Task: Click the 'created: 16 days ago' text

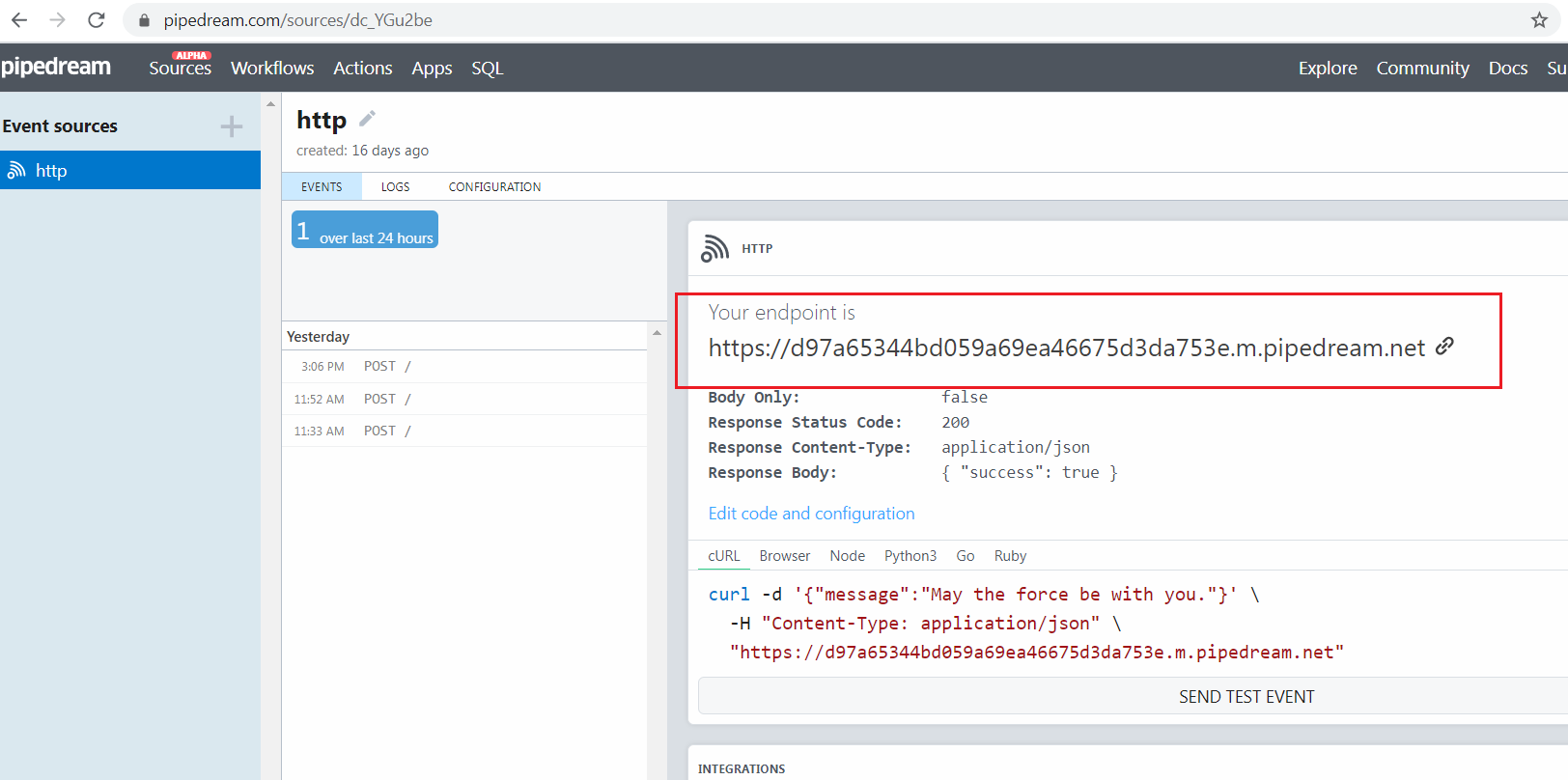Action: click(x=362, y=151)
